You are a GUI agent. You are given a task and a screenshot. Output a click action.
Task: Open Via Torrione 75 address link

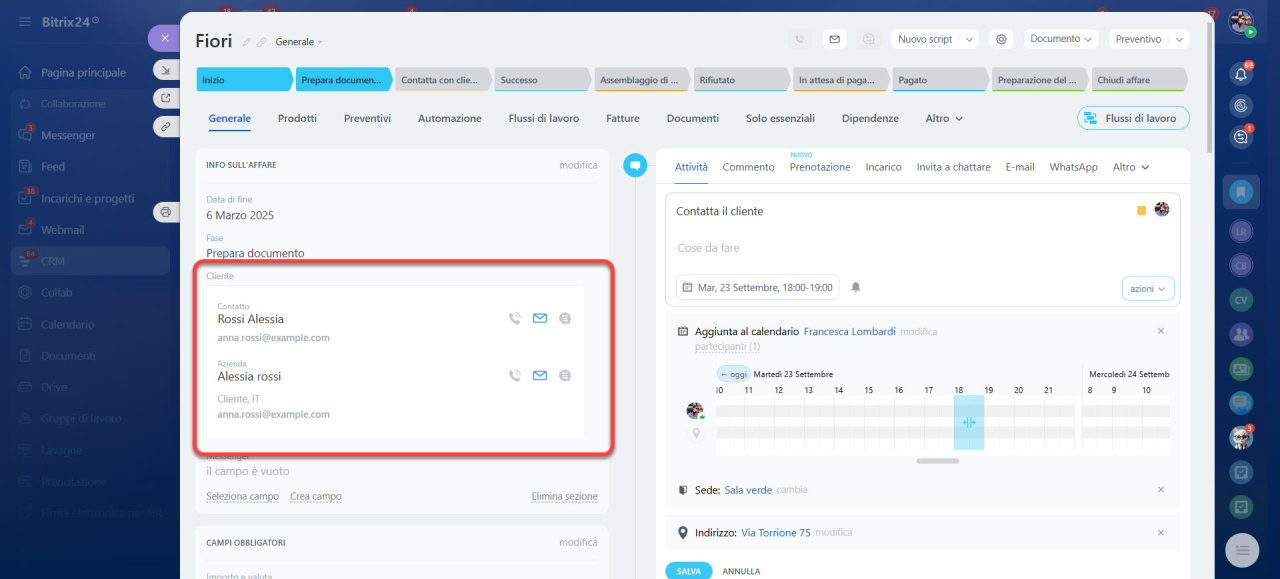tap(776, 533)
